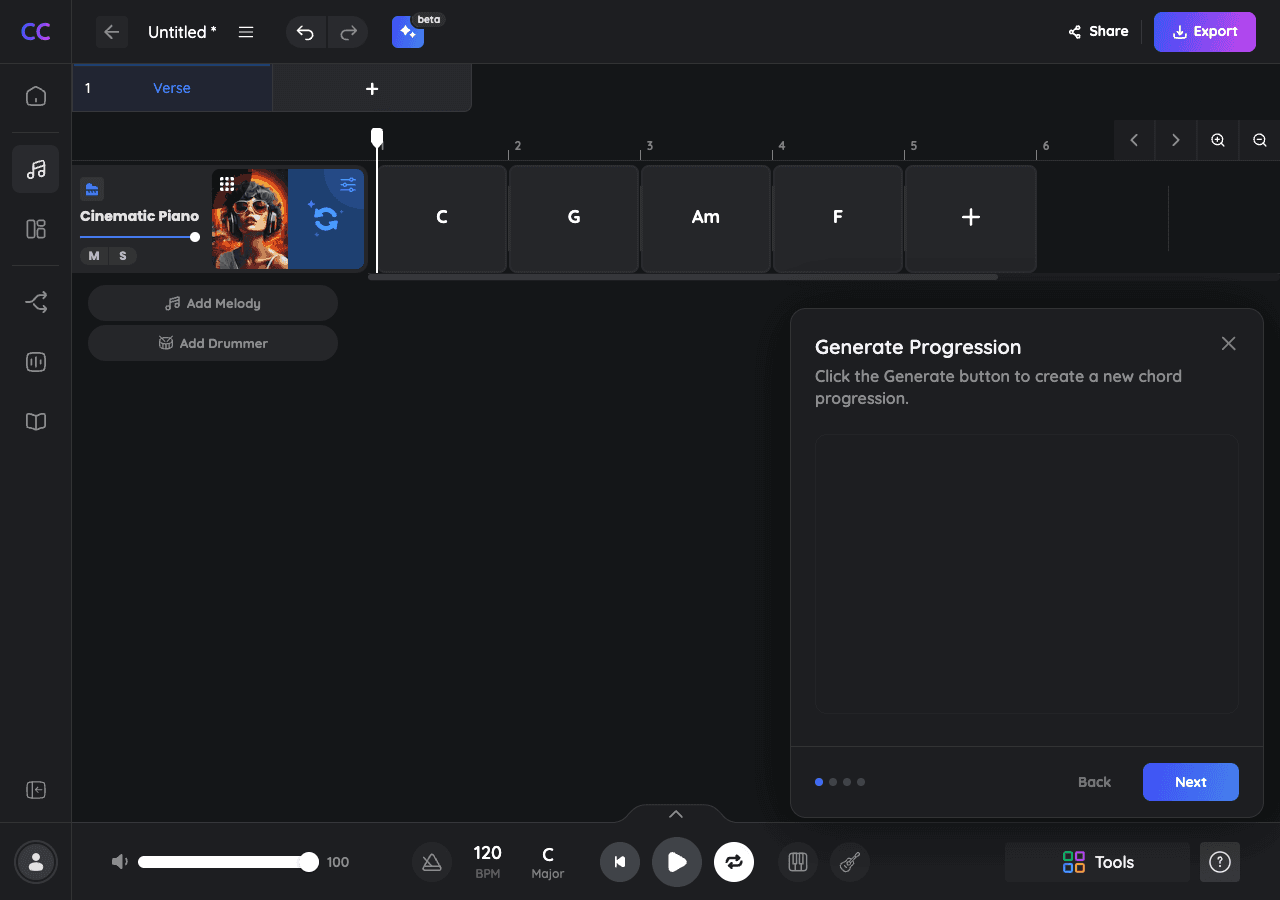The image size is (1280, 900).
Task: Open the user profile avatar
Action: click(x=36, y=862)
